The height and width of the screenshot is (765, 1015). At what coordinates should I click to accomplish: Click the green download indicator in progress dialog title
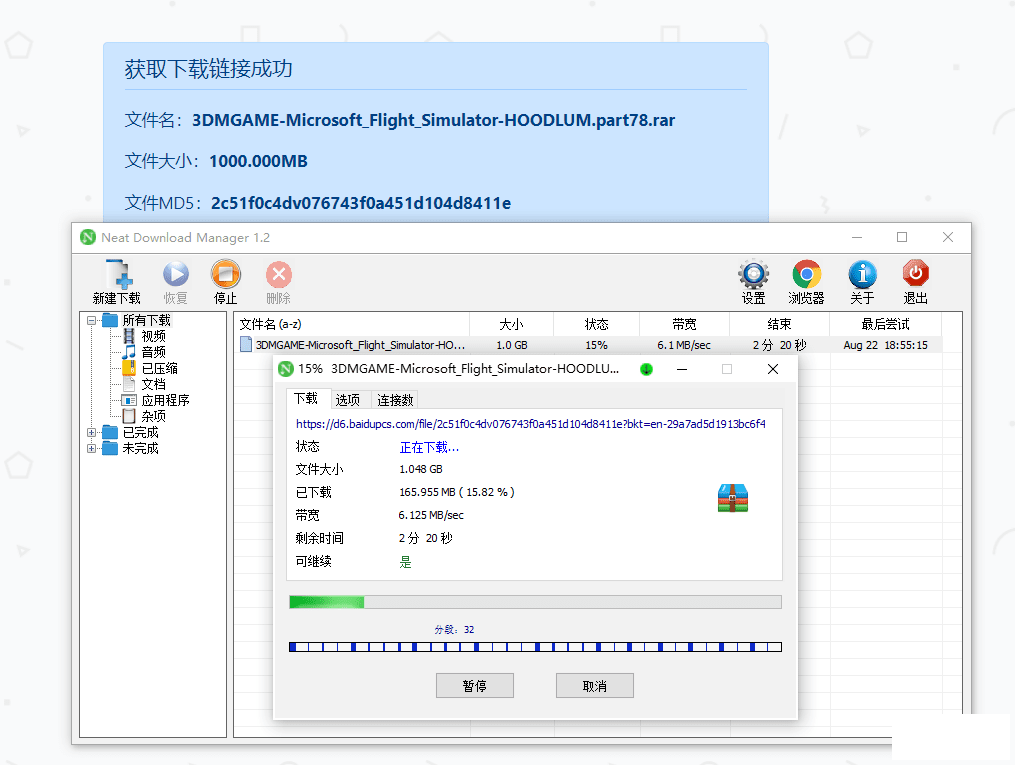pos(646,369)
